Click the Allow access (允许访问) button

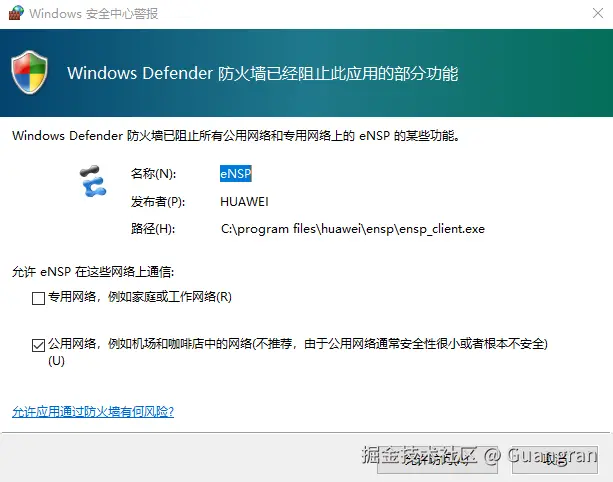437,460
